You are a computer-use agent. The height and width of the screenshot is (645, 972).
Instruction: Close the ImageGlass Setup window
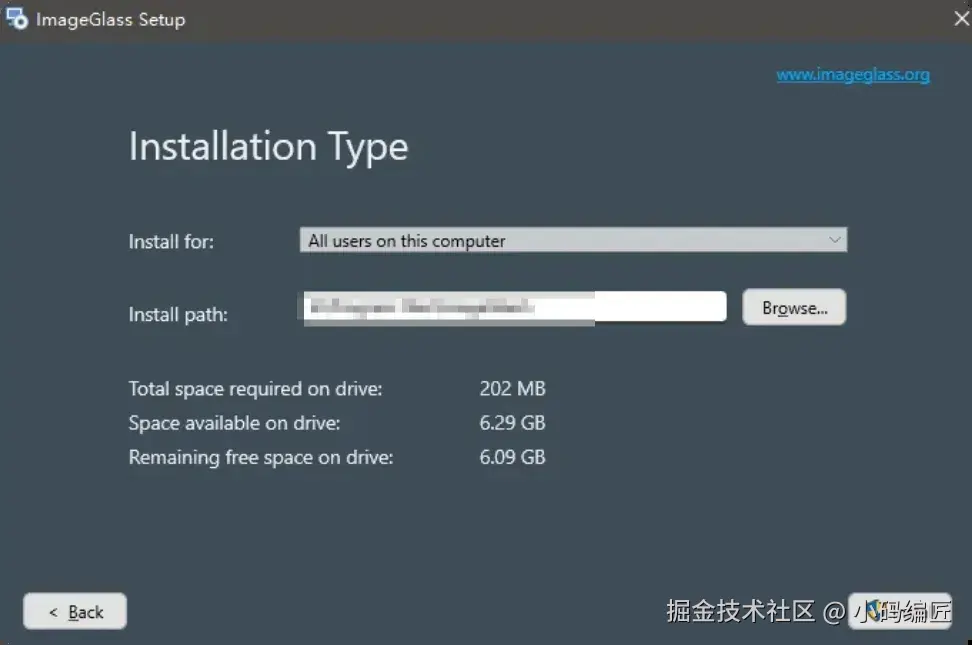coord(961,19)
